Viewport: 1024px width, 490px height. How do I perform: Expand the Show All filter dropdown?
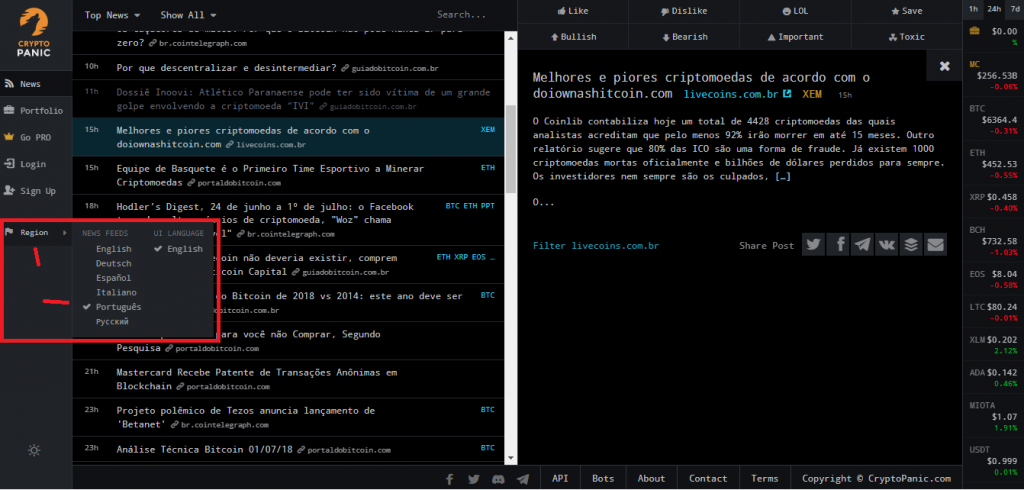(188, 15)
